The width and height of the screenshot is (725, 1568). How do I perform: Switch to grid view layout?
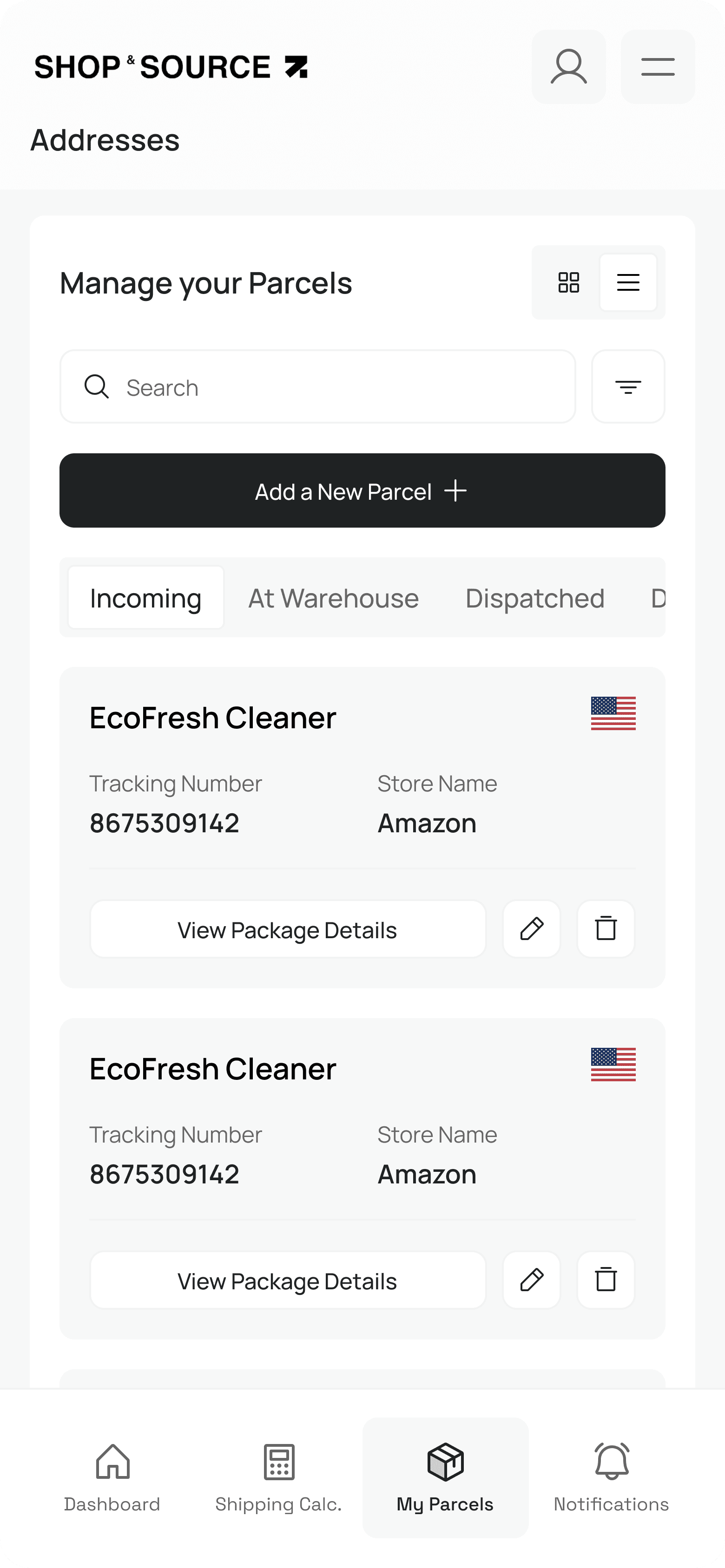568,282
